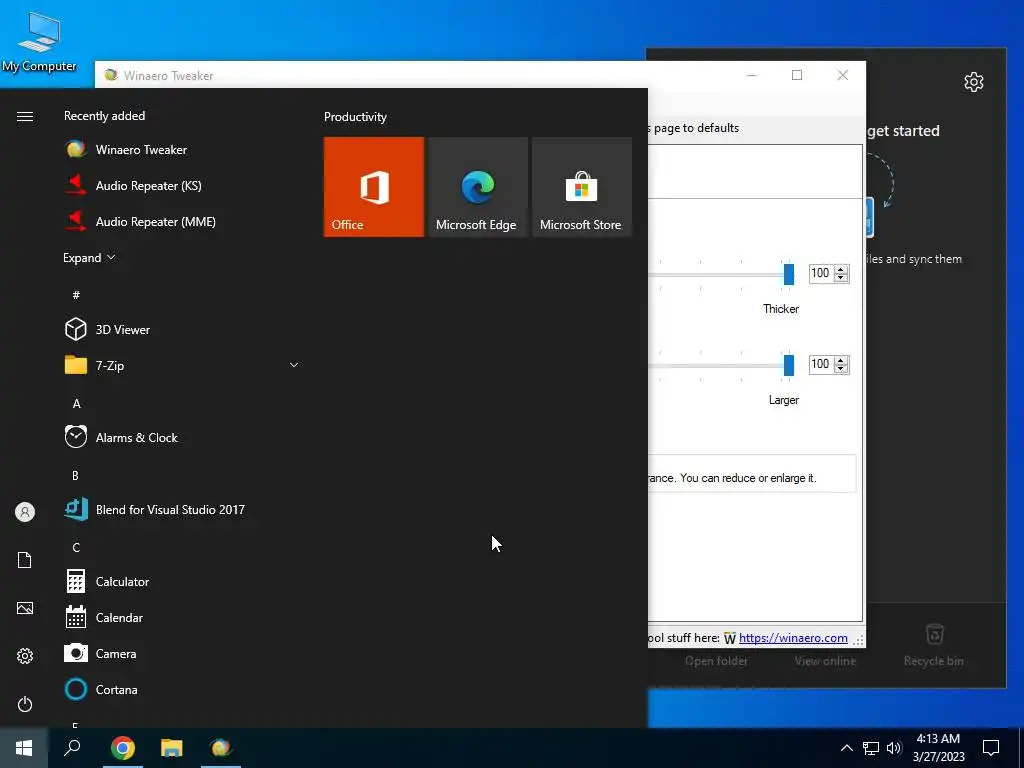Open the Microsoft Edge tile
Viewport: 1024px width, 768px height.
[x=477, y=187]
